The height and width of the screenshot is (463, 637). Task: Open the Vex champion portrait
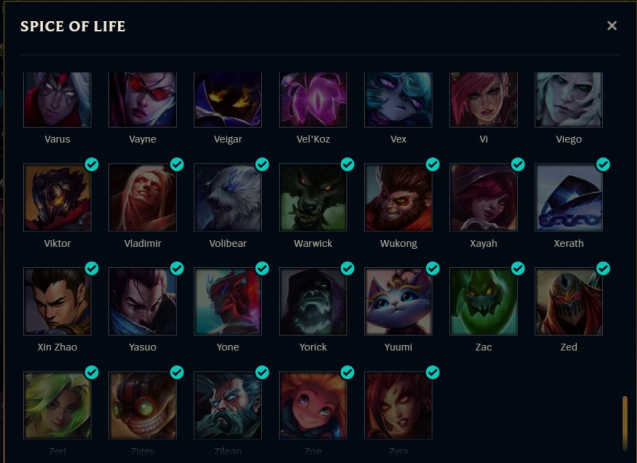398,100
